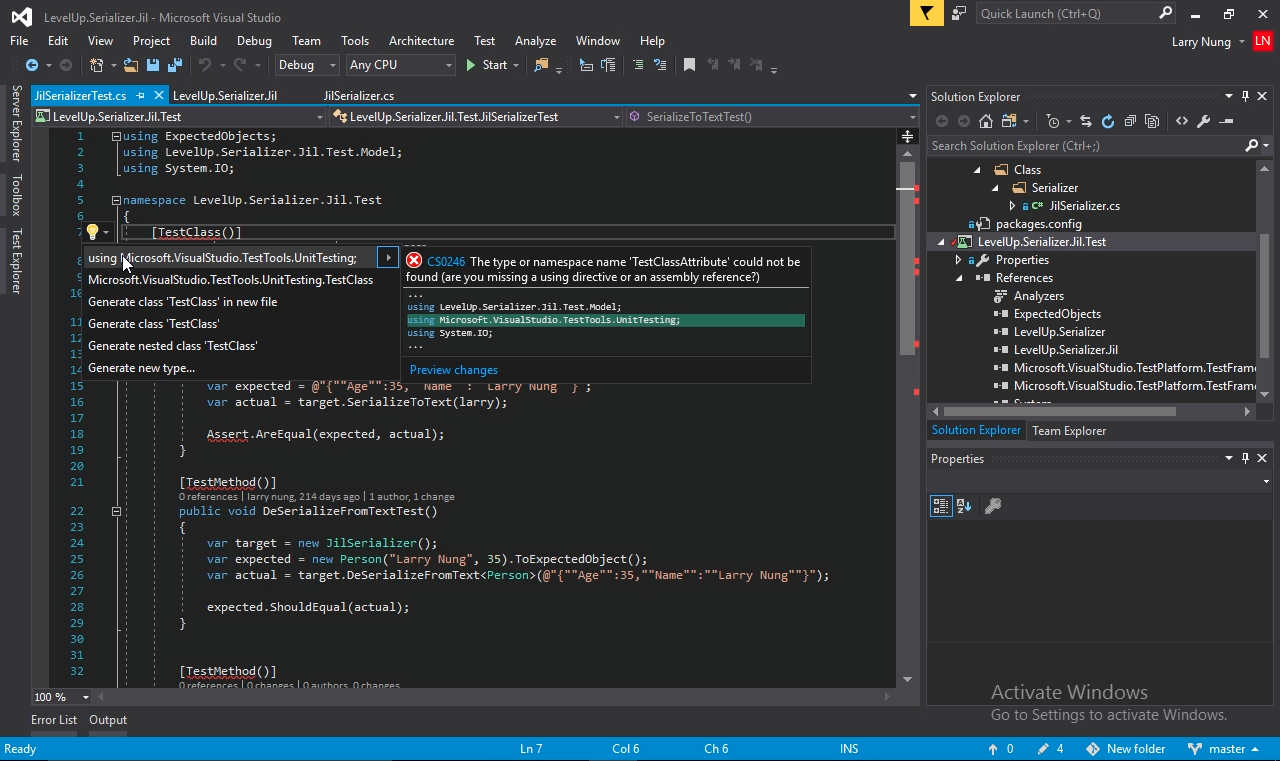Open the Build menu

pyautogui.click(x=203, y=41)
